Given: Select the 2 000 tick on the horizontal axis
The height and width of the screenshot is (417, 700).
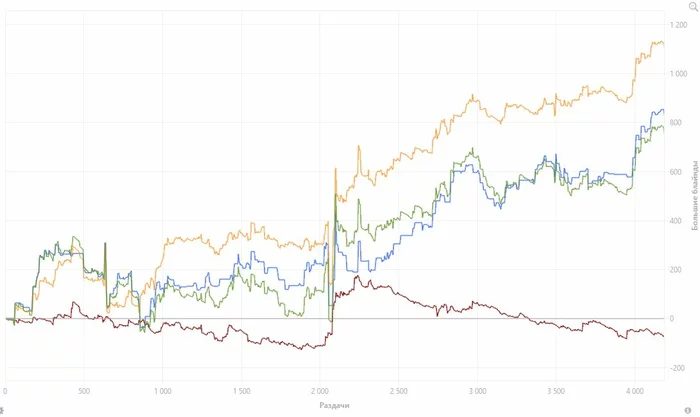Looking at the screenshot, I should tap(319, 390).
